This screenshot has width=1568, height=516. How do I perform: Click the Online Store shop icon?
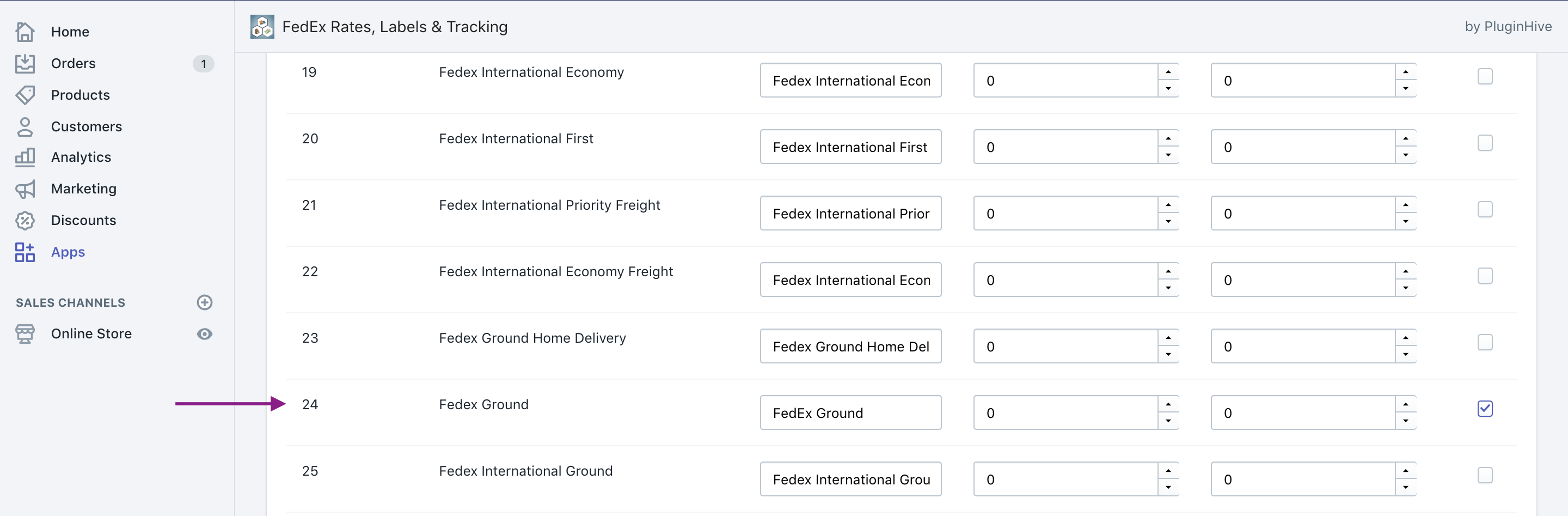[25, 334]
